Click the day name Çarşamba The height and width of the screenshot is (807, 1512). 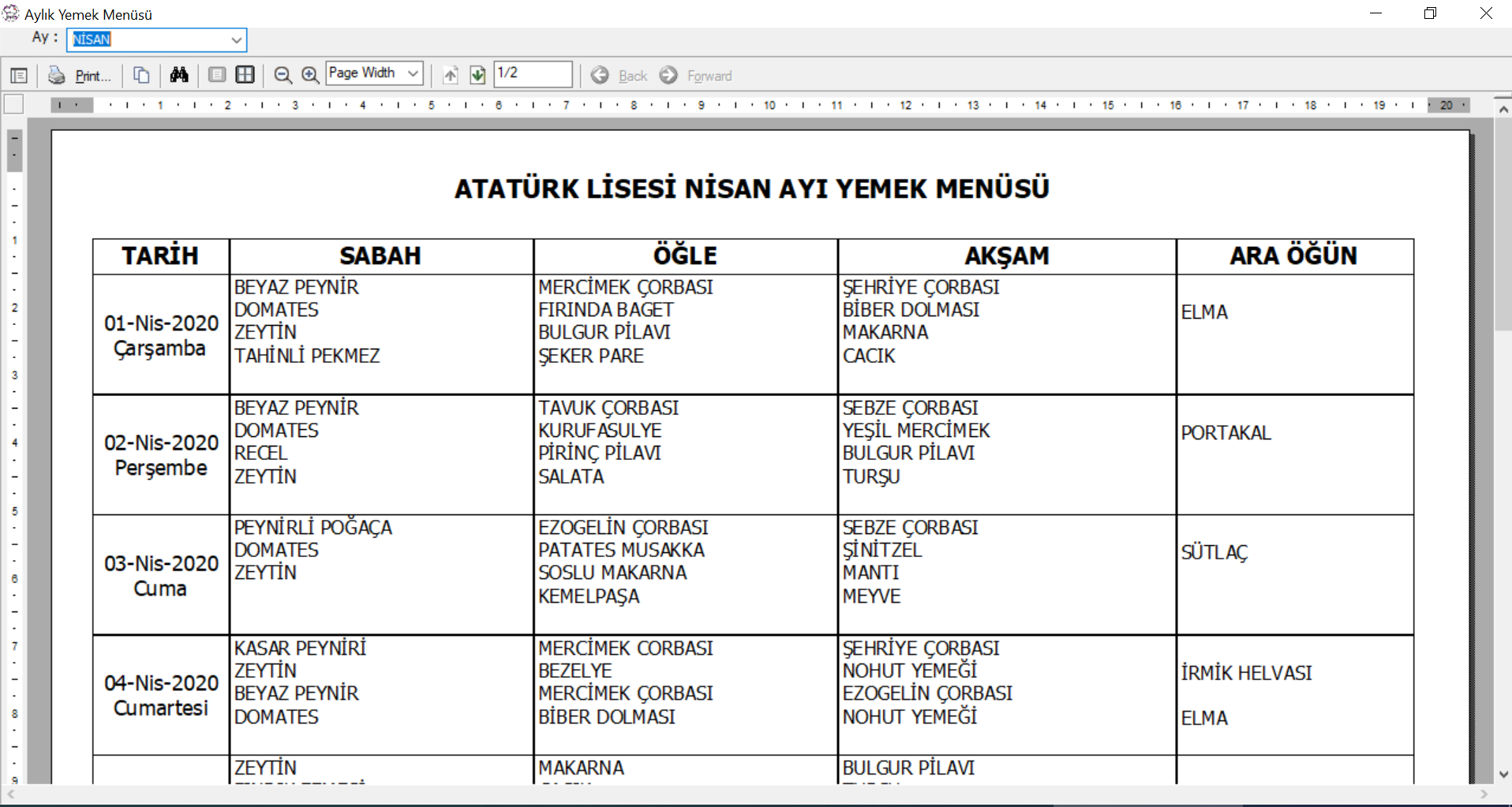click(x=160, y=349)
